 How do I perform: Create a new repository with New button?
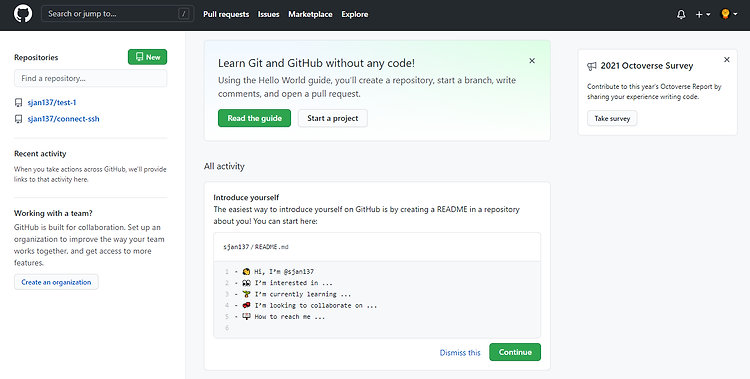pyautogui.click(x=147, y=57)
